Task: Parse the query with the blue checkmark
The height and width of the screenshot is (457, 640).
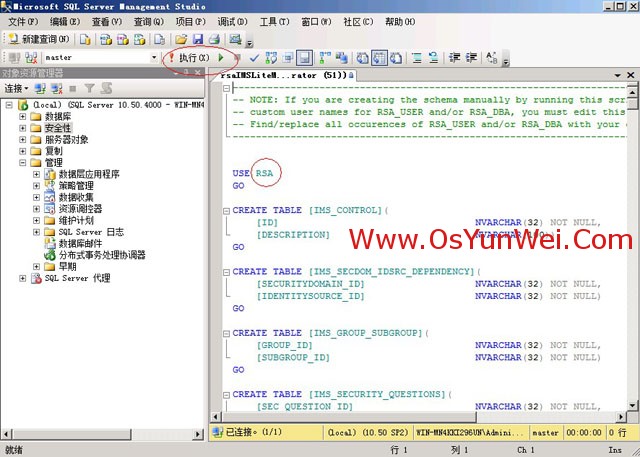Action: pos(254,58)
